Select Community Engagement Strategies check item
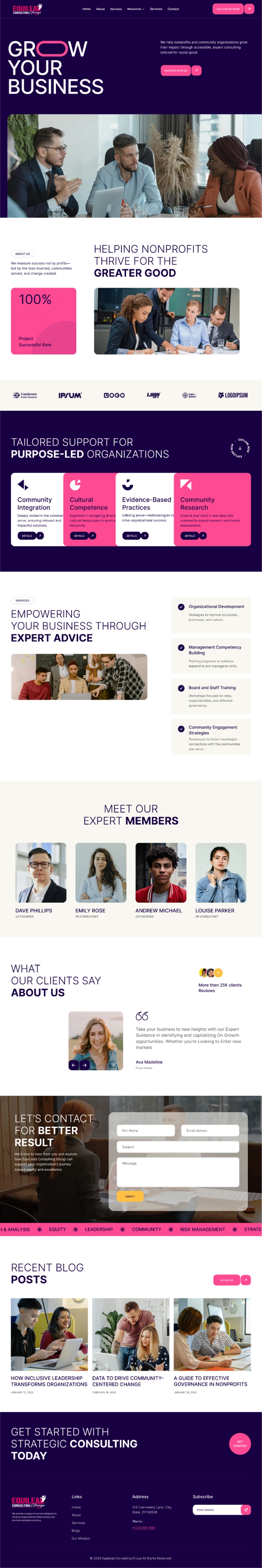The height and width of the screenshot is (1568, 262). pos(181,728)
